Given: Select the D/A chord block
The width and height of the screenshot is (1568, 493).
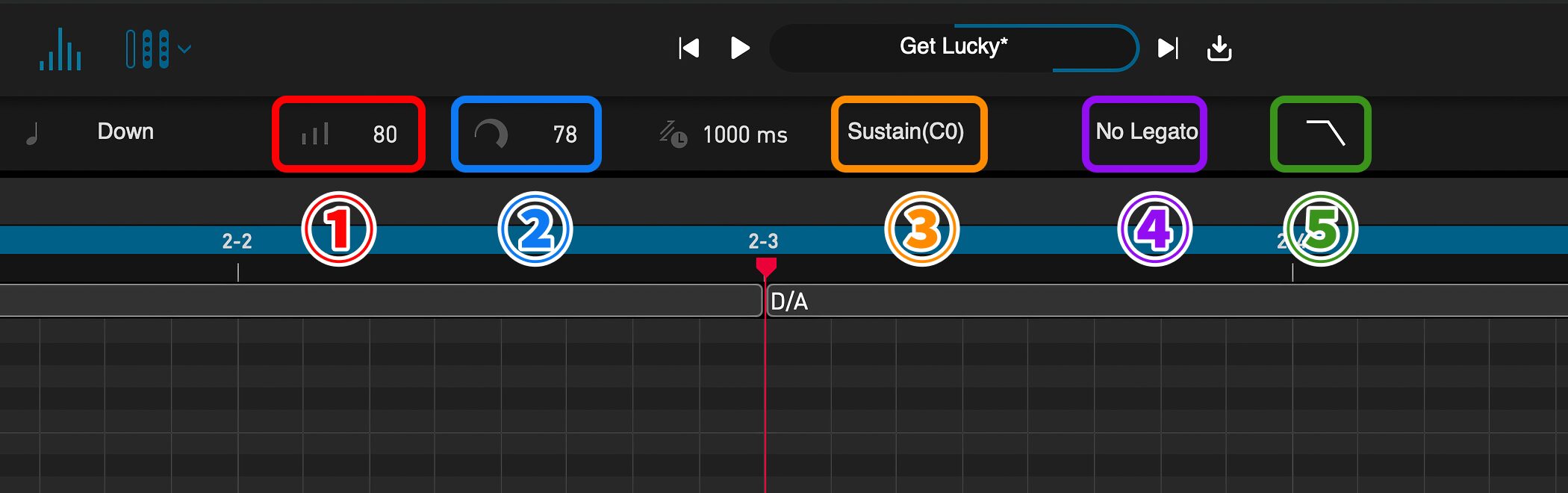Looking at the screenshot, I should 1167,301.
